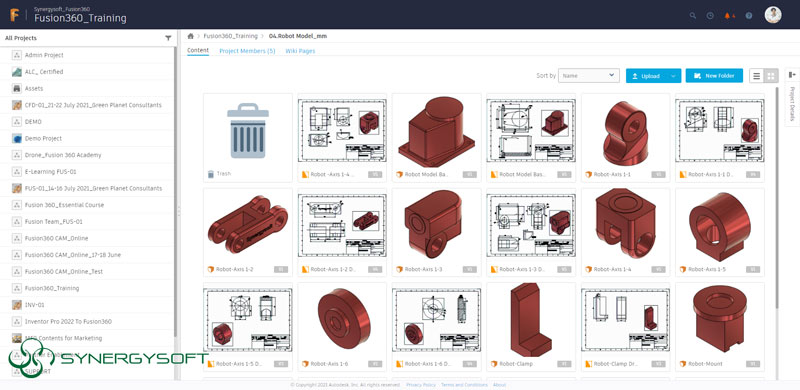Open the Robot-Axis 1-2 model thumbnail
The width and height of the screenshot is (800, 390).
click(x=248, y=225)
